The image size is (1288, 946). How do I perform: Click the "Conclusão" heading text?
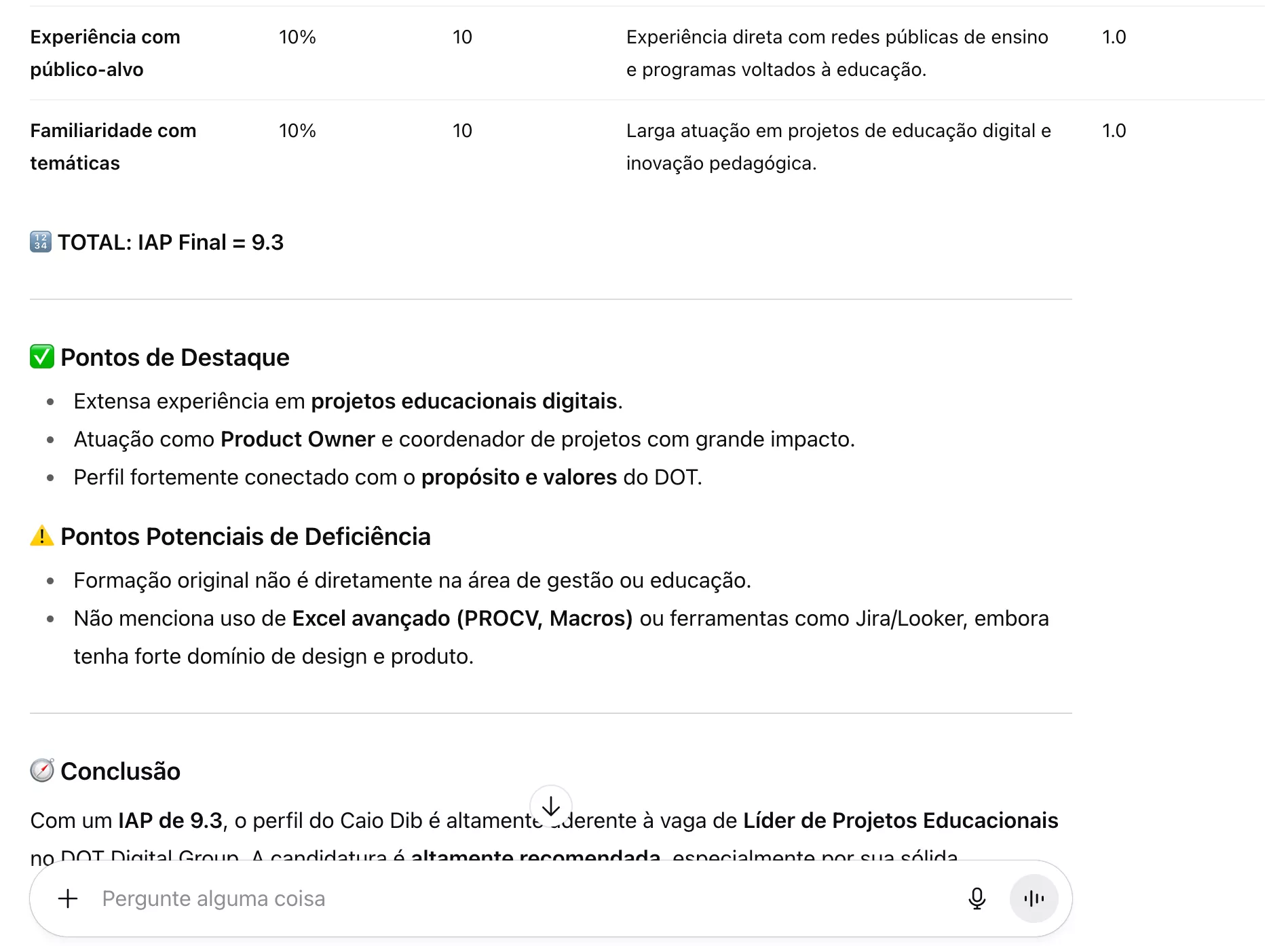click(120, 772)
